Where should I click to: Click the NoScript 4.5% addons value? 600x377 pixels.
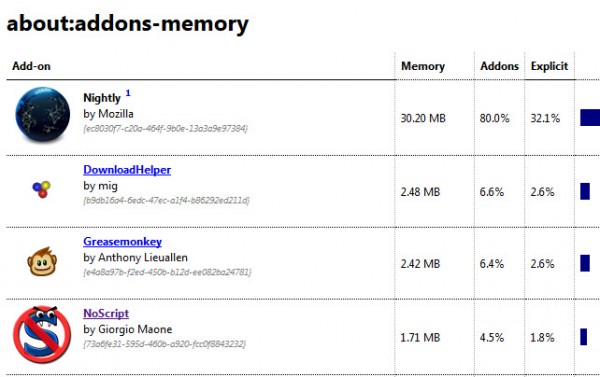(x=492, y=338)
